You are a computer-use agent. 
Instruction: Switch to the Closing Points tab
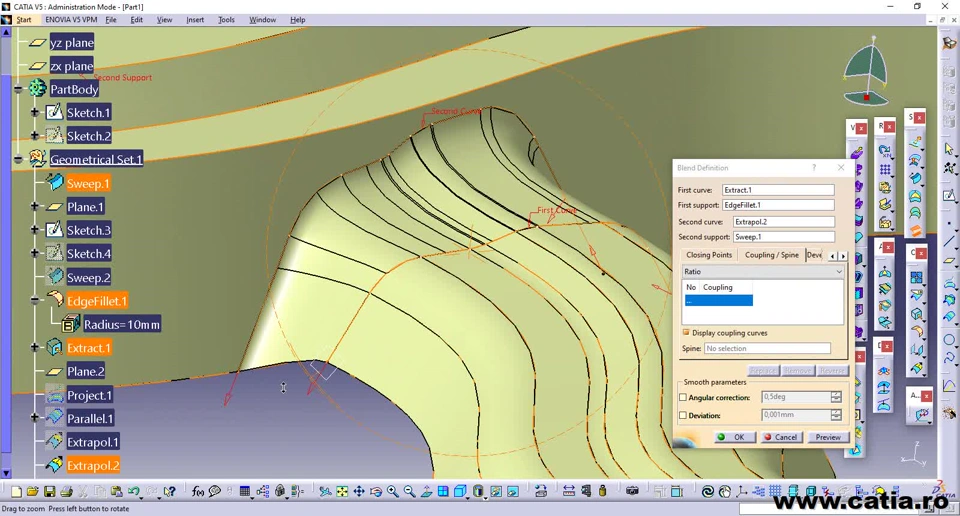tap(709, 255)
